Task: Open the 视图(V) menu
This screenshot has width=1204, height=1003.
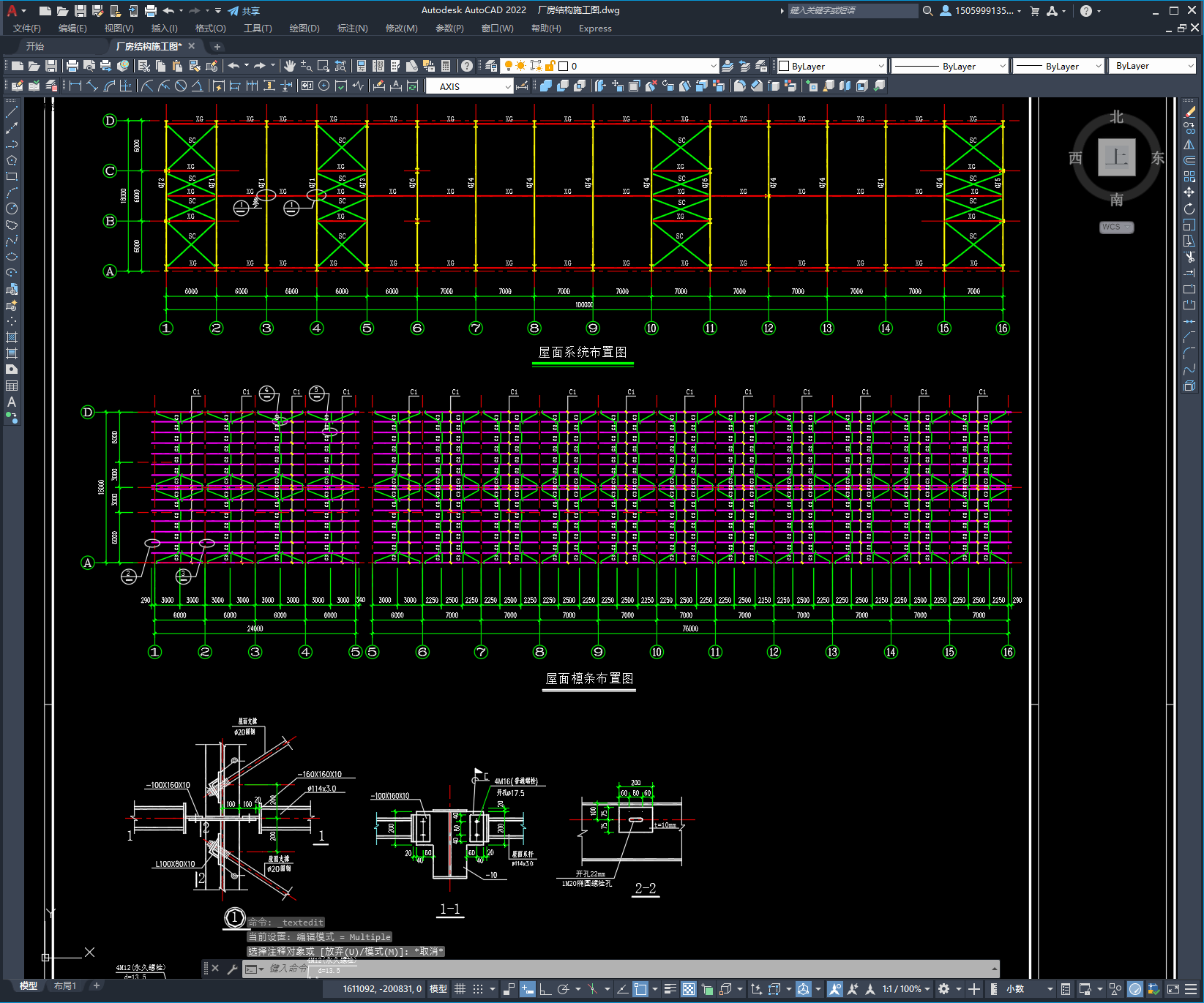Action: coord(119,29)
